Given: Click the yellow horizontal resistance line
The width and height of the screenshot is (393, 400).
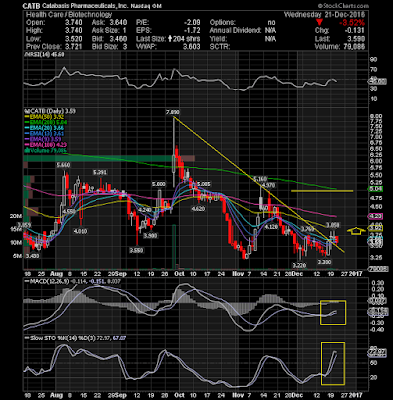Looking at the screenshot, I should (x=322, y=191).
